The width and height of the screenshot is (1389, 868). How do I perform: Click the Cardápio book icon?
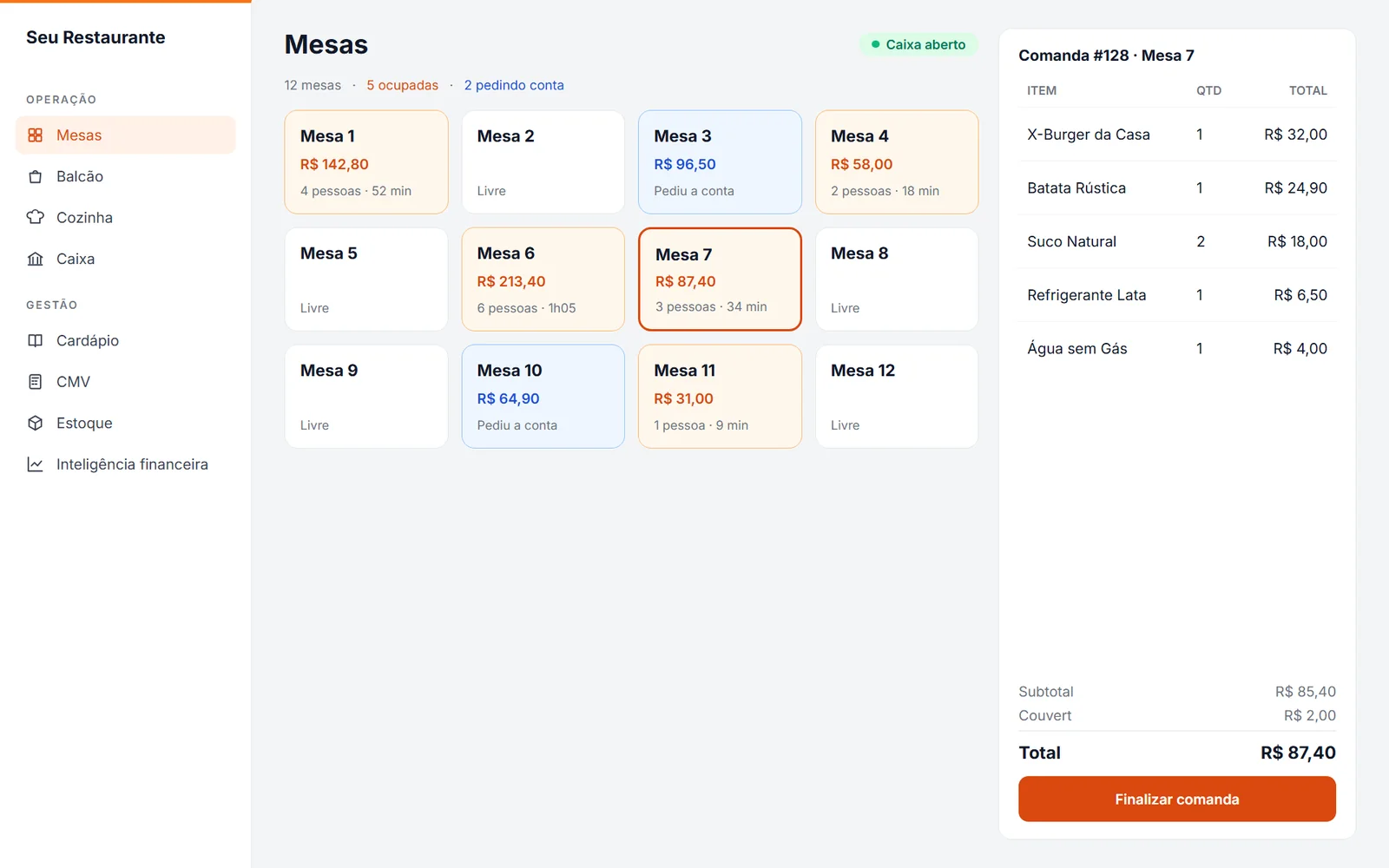[x=35, y=340]
